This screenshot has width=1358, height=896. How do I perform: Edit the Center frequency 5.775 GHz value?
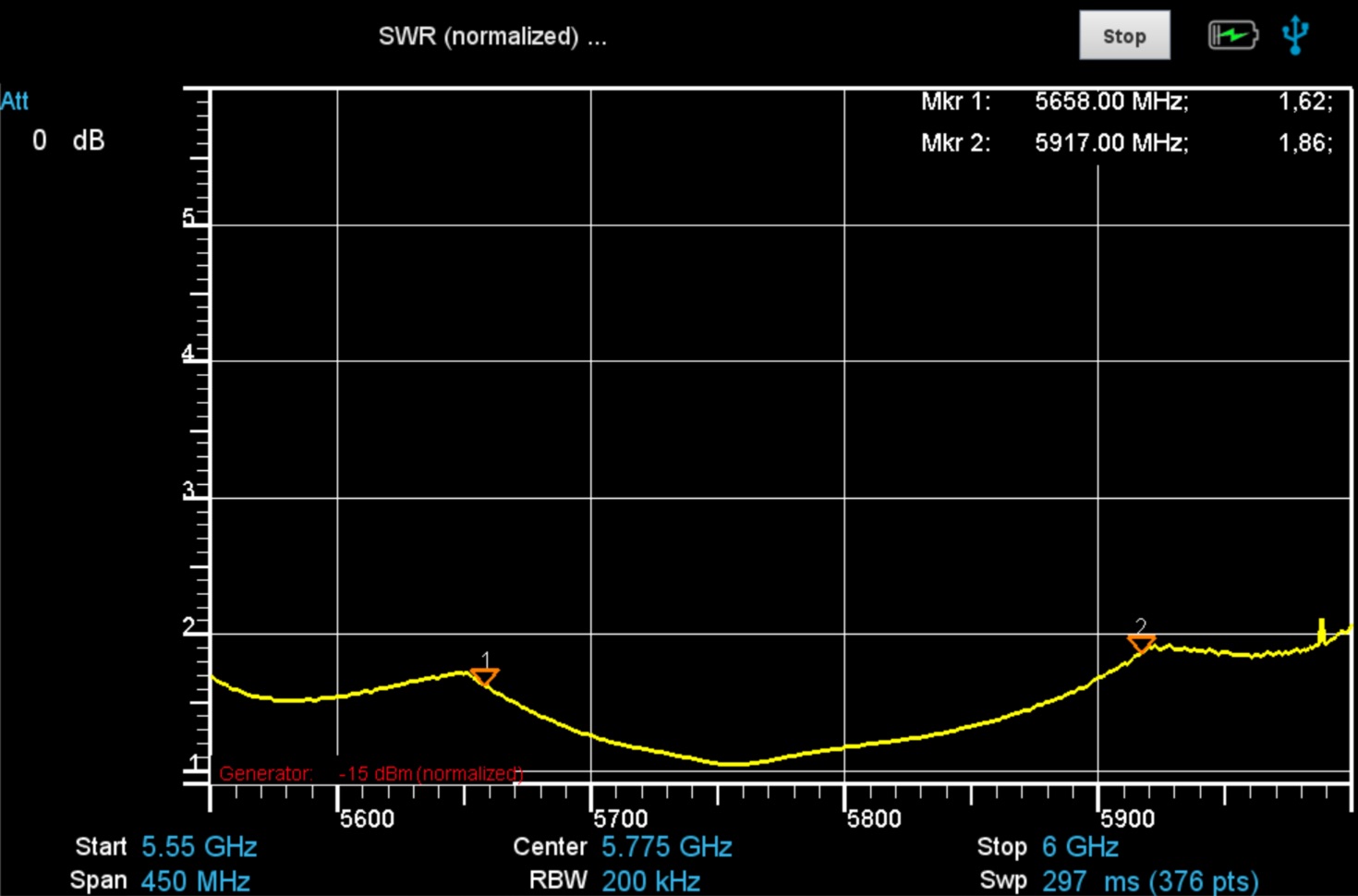click(666, 847)
